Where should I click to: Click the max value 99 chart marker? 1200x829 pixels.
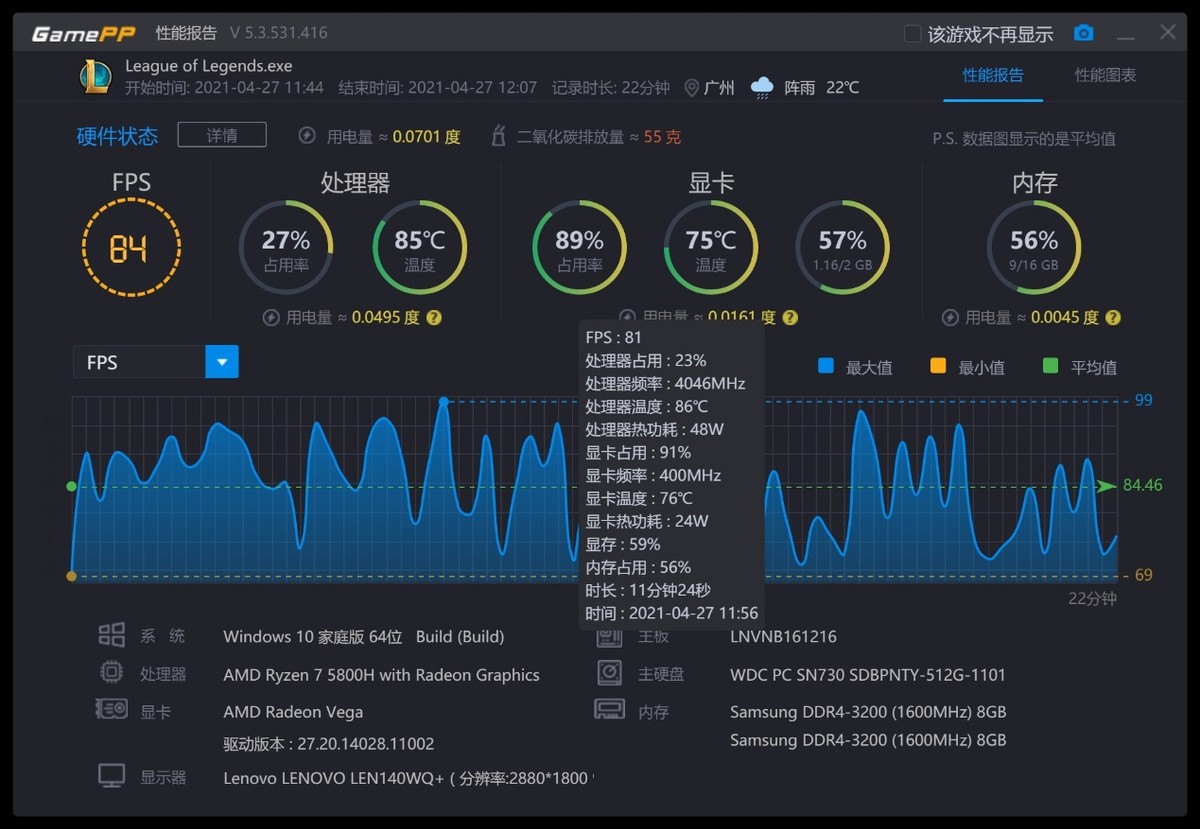pos(444,401)
